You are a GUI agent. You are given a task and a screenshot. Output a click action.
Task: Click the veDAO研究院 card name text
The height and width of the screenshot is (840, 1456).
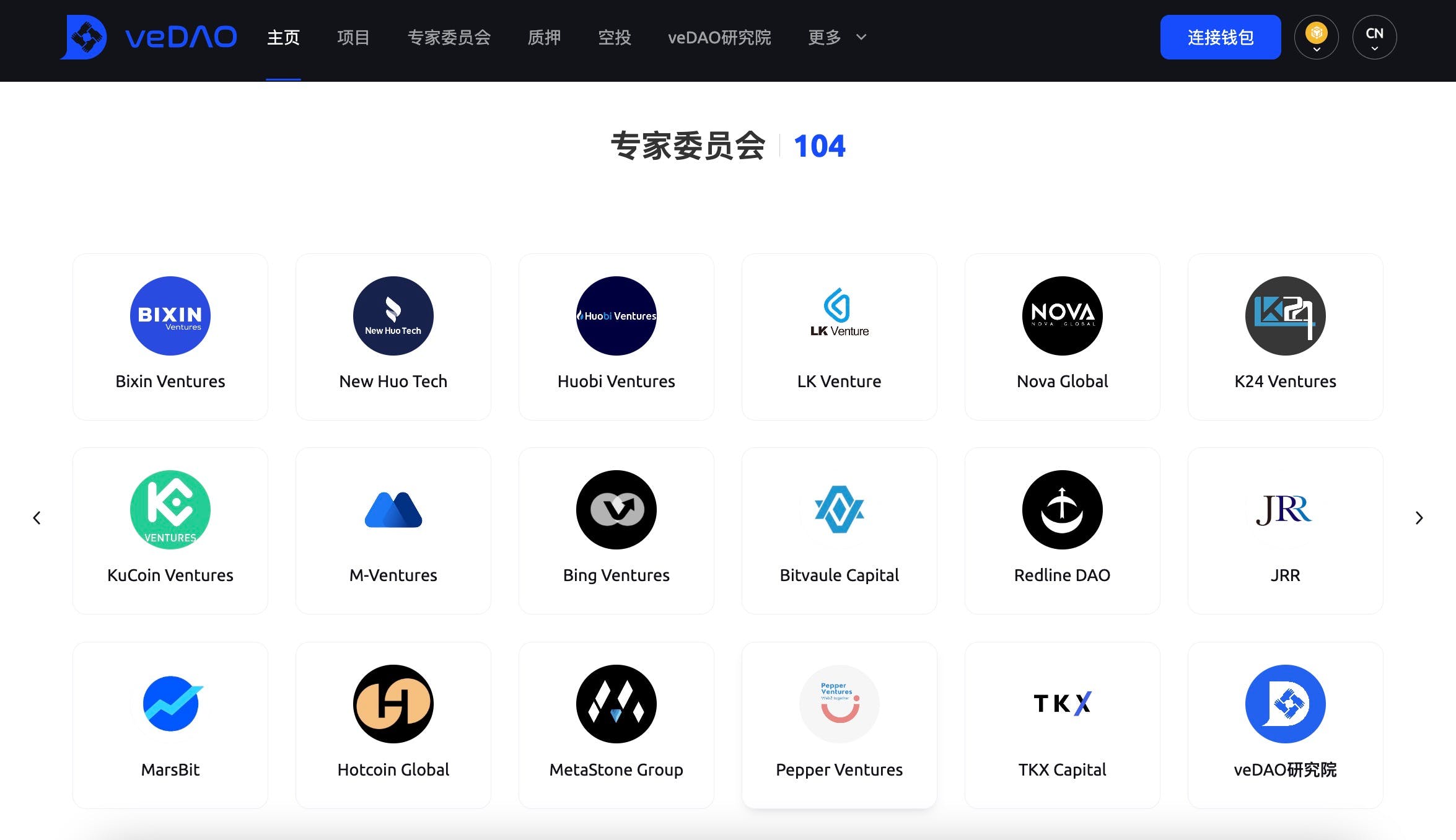pyautogui.click(x=1286, y=769)
